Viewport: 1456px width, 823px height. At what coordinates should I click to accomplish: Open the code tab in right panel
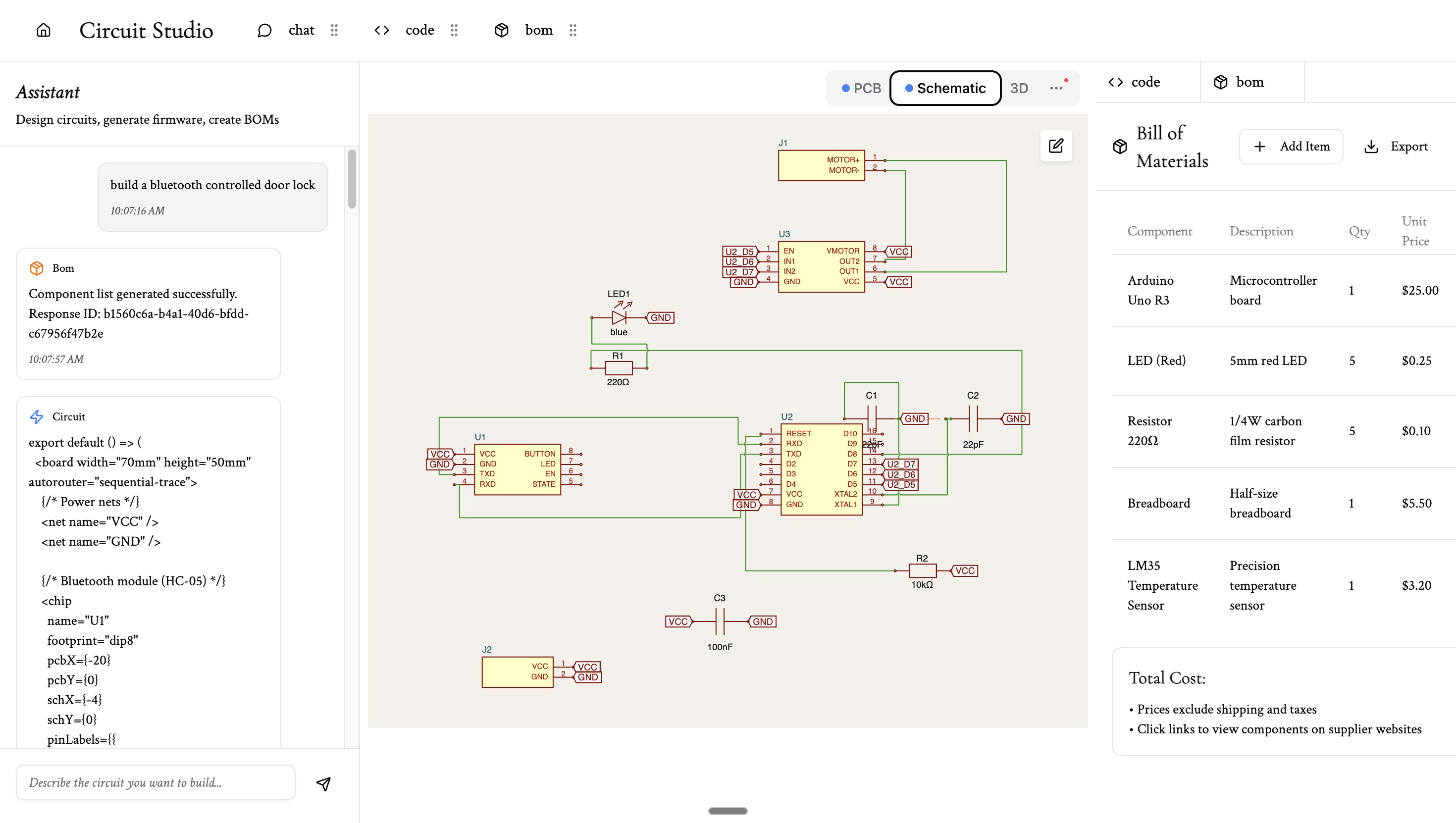point(1135,82)
